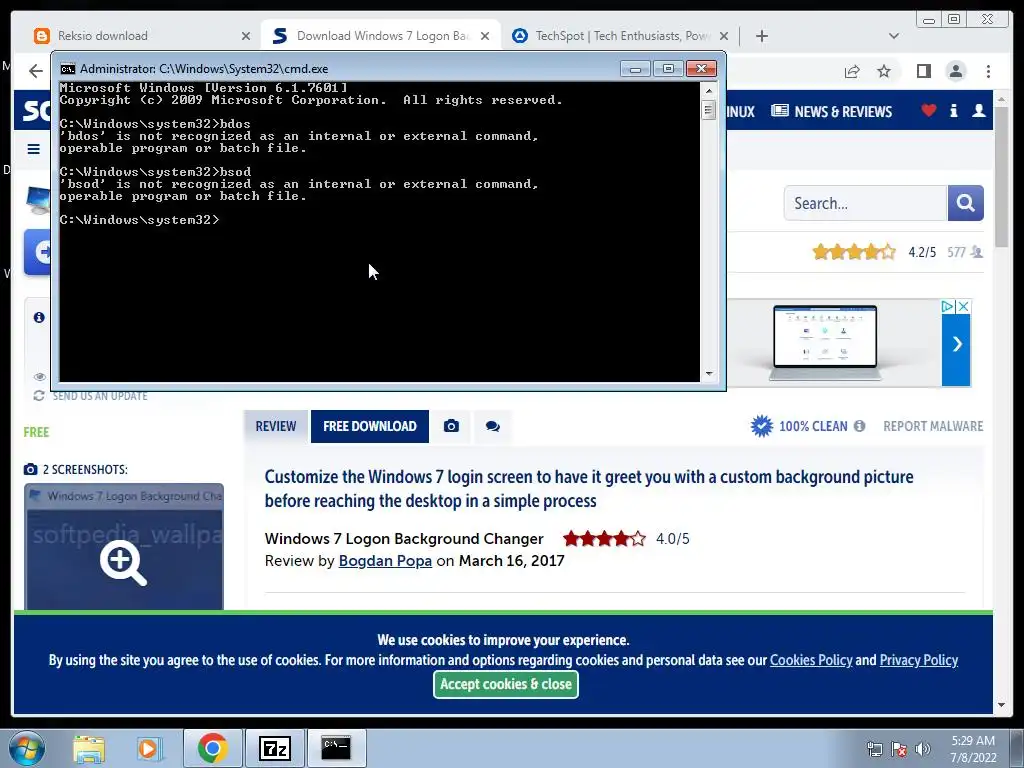Click cmd window scrollbar thumb
The image size is (1024, 768).
pos(709,110)
